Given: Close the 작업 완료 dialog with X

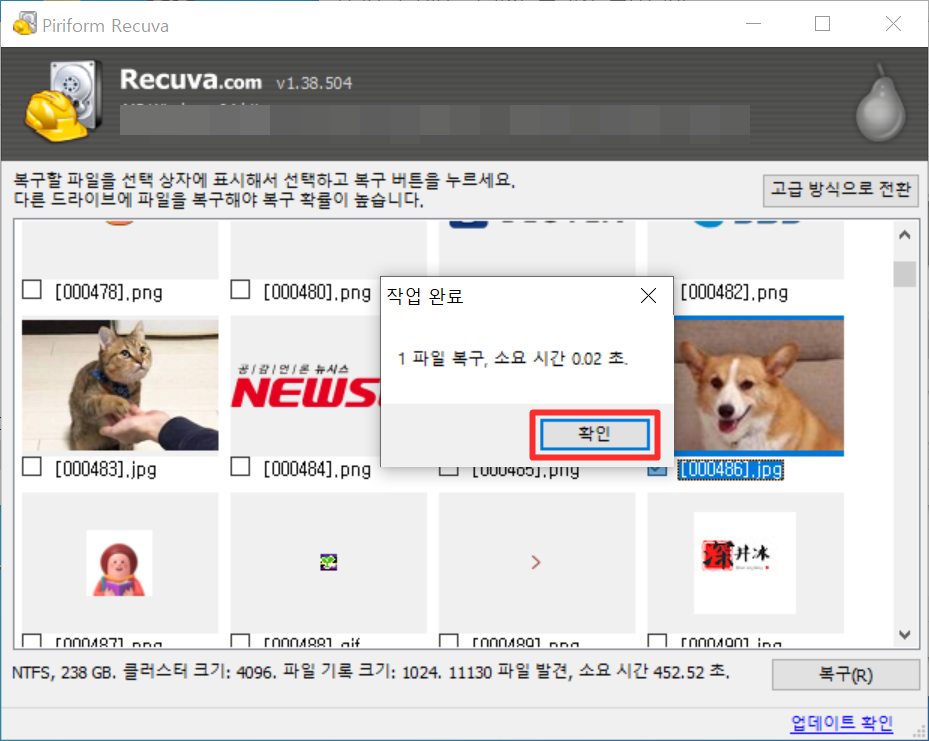Looking at the screenshot, I should coord(648,295).
